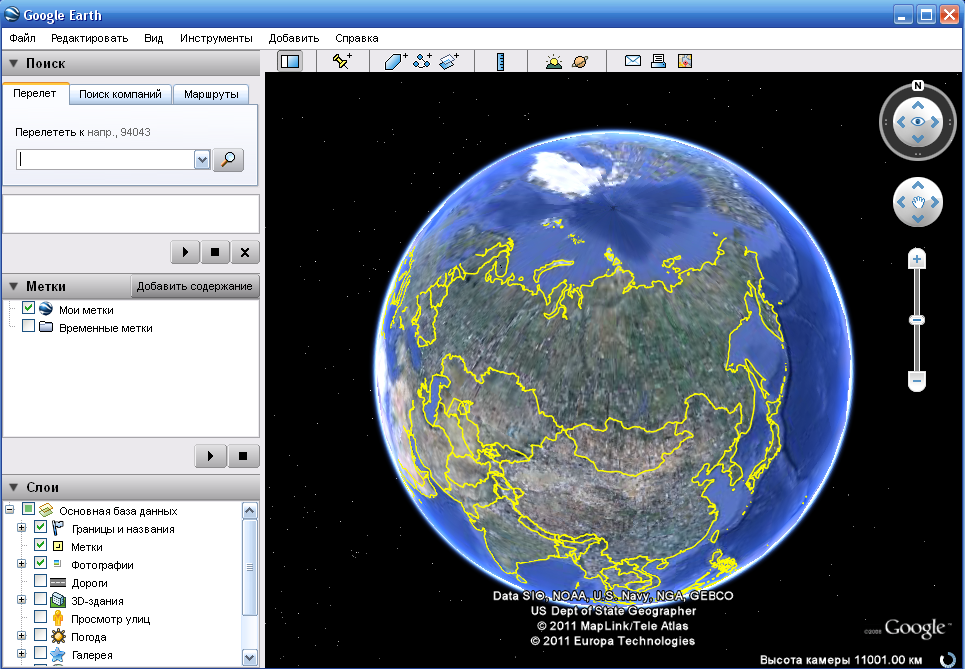Enable 3D-здания layer checkbox
This screenshot has width=965, height=669.
click(x=41, y=599)
